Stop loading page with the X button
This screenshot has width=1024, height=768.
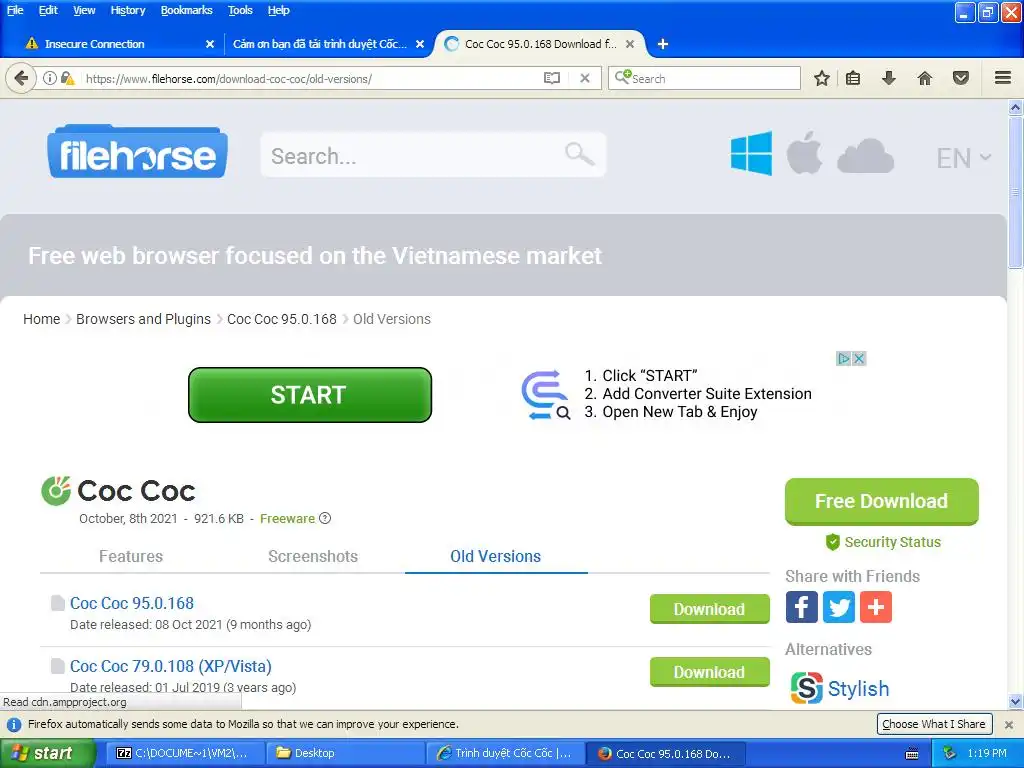click(585, 78)
